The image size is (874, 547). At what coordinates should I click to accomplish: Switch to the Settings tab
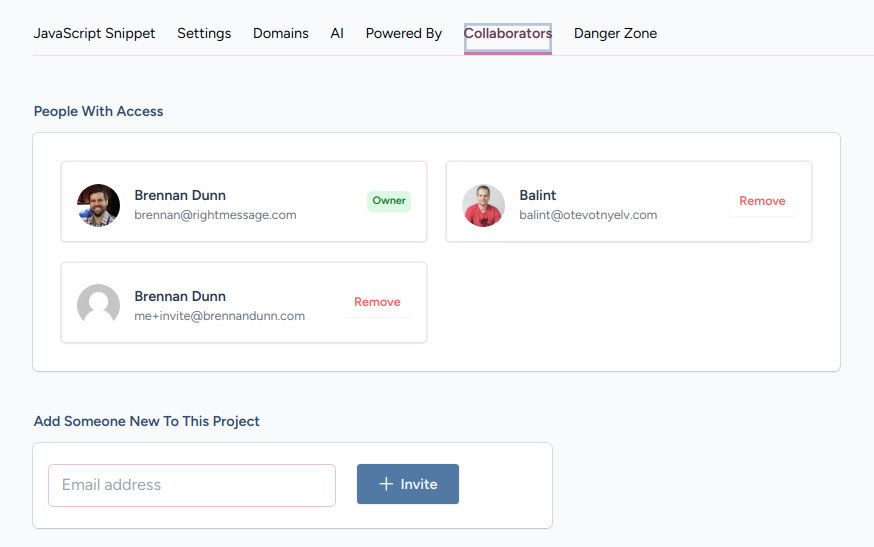[x=204, y=33]
